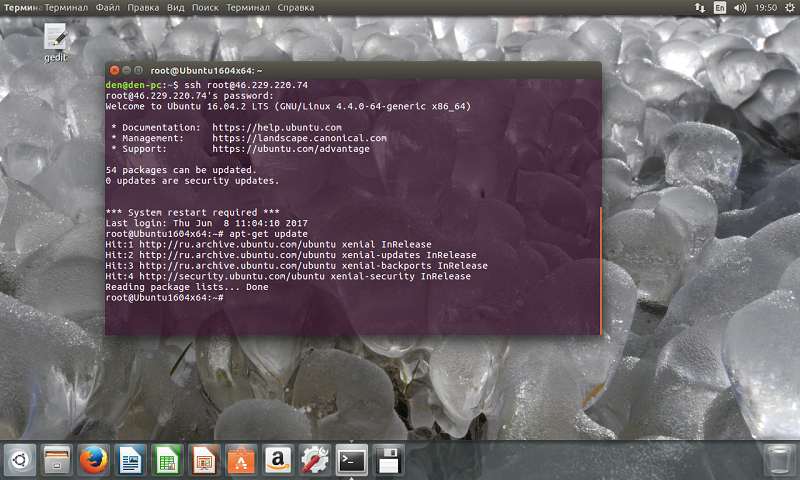The image size is (800, 480).
Task: Open the system gear session menu
Action: pos(789,8)
